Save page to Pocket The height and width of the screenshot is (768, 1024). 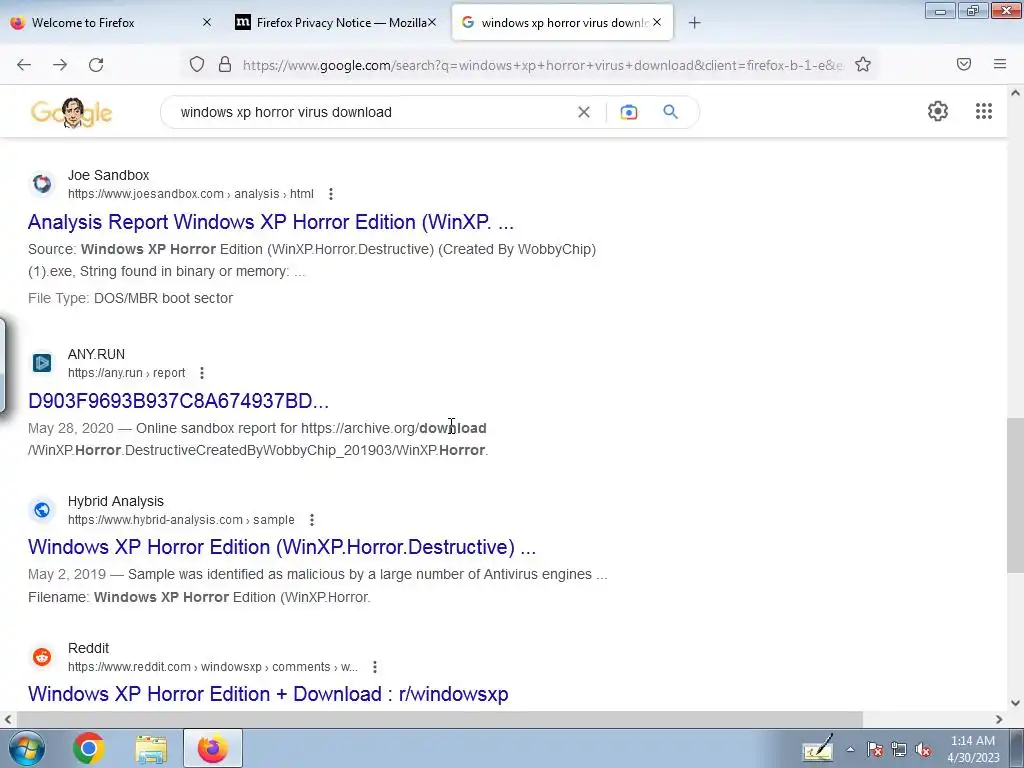(x=964, y=64)
